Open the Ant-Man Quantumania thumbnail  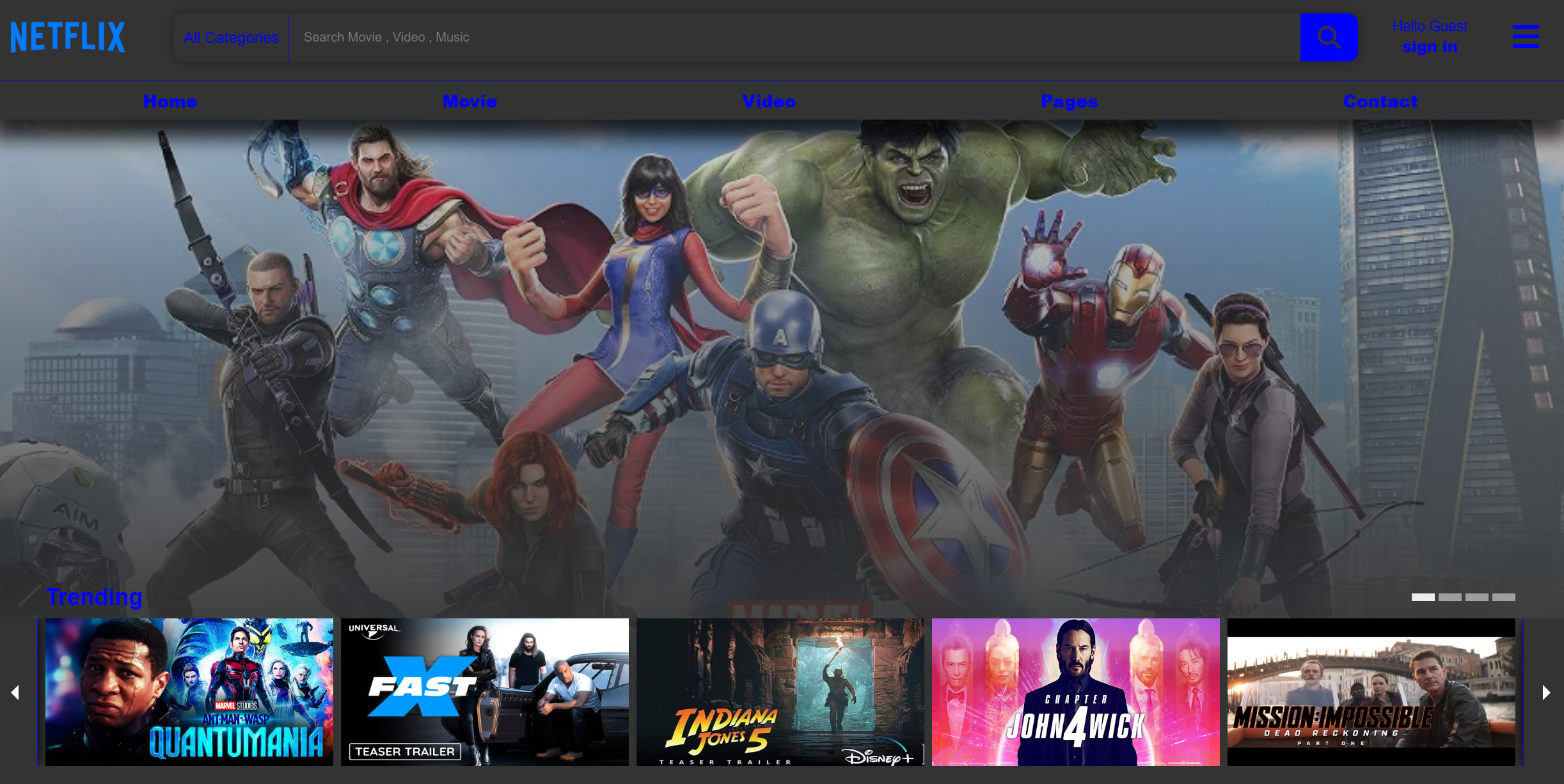point(189,692)
